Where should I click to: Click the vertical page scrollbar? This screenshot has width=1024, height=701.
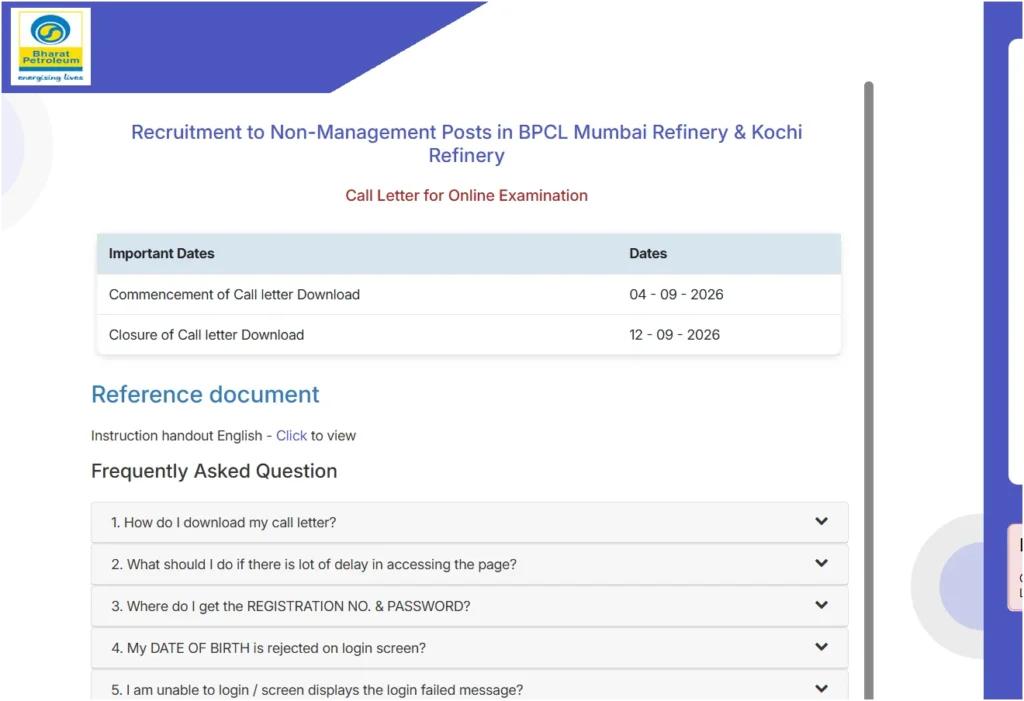pyautogui.click(x=869, y=390)
